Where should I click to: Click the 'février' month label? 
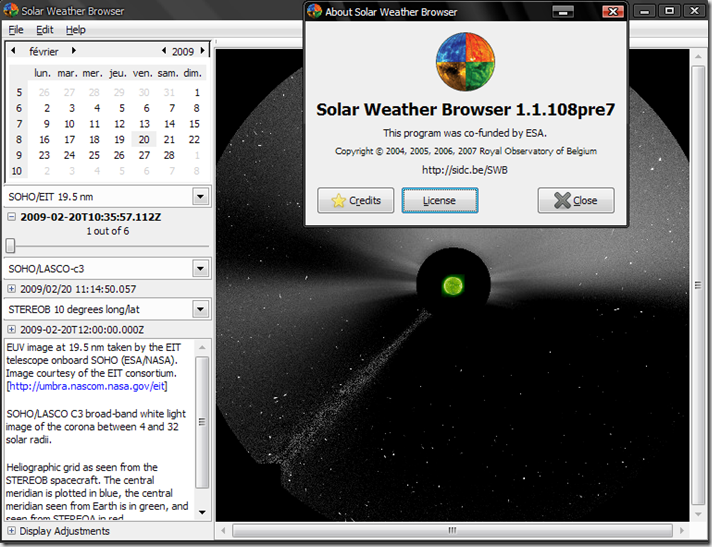click(44, 51)
